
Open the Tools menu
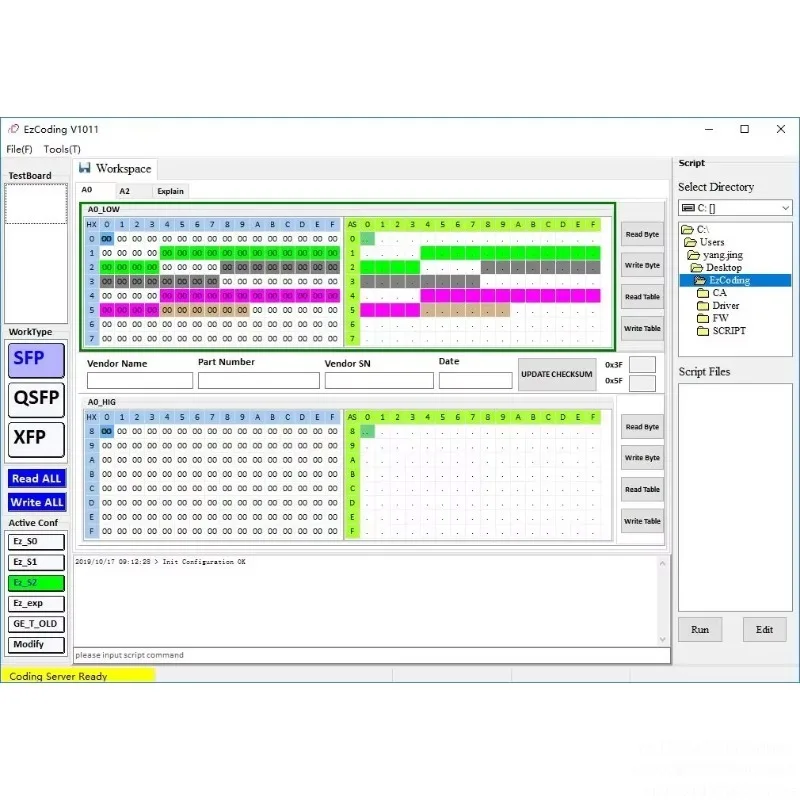62,149
